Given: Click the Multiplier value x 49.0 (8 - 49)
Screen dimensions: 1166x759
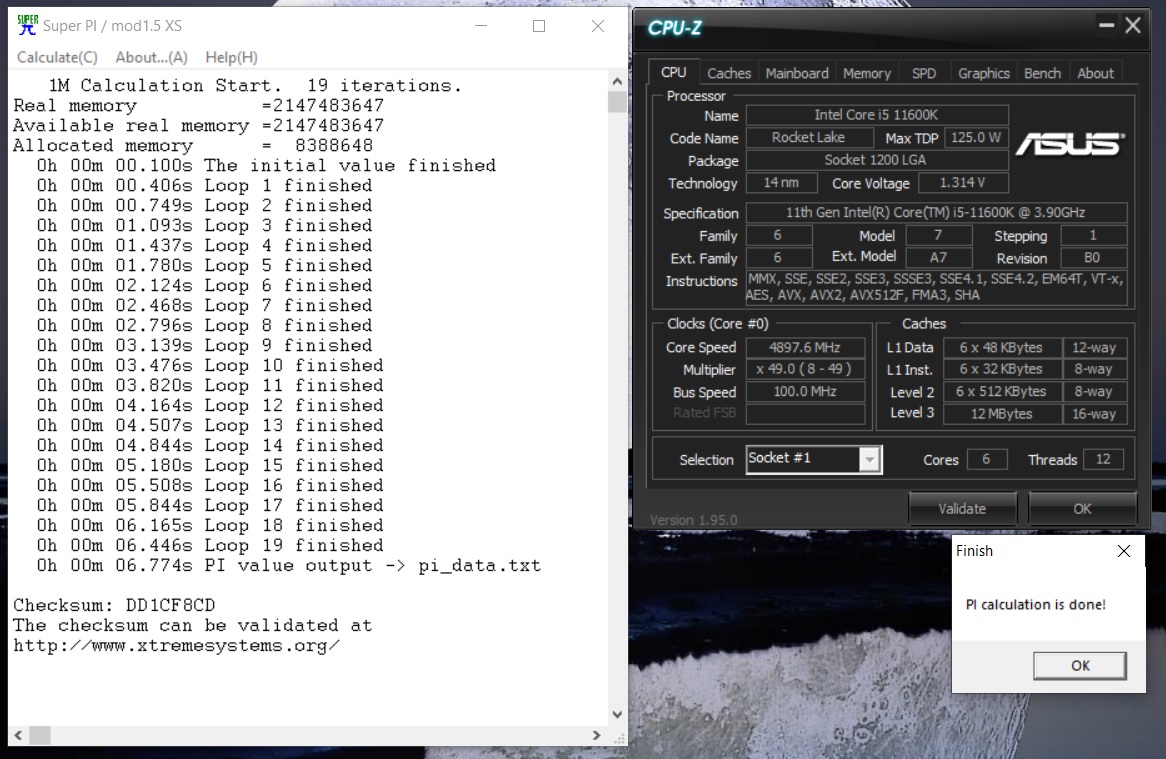Looking at the screenshot, I should pos(805,369).
